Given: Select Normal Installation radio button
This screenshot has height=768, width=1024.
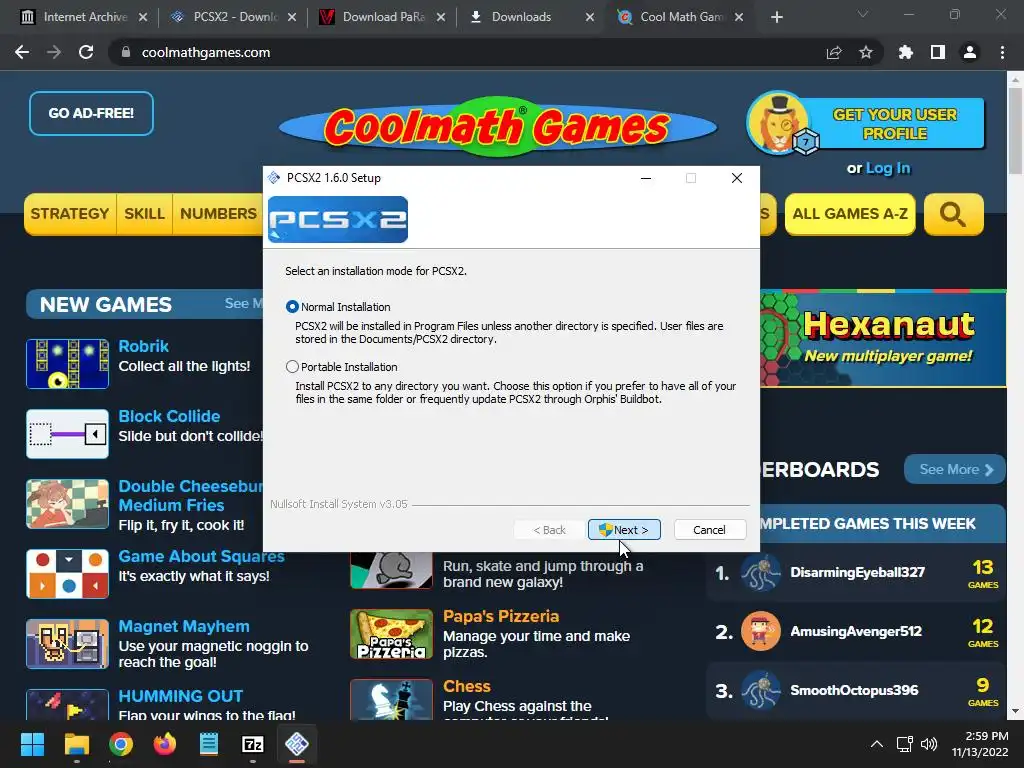Looking at the screenshot, I should [292, 307].
